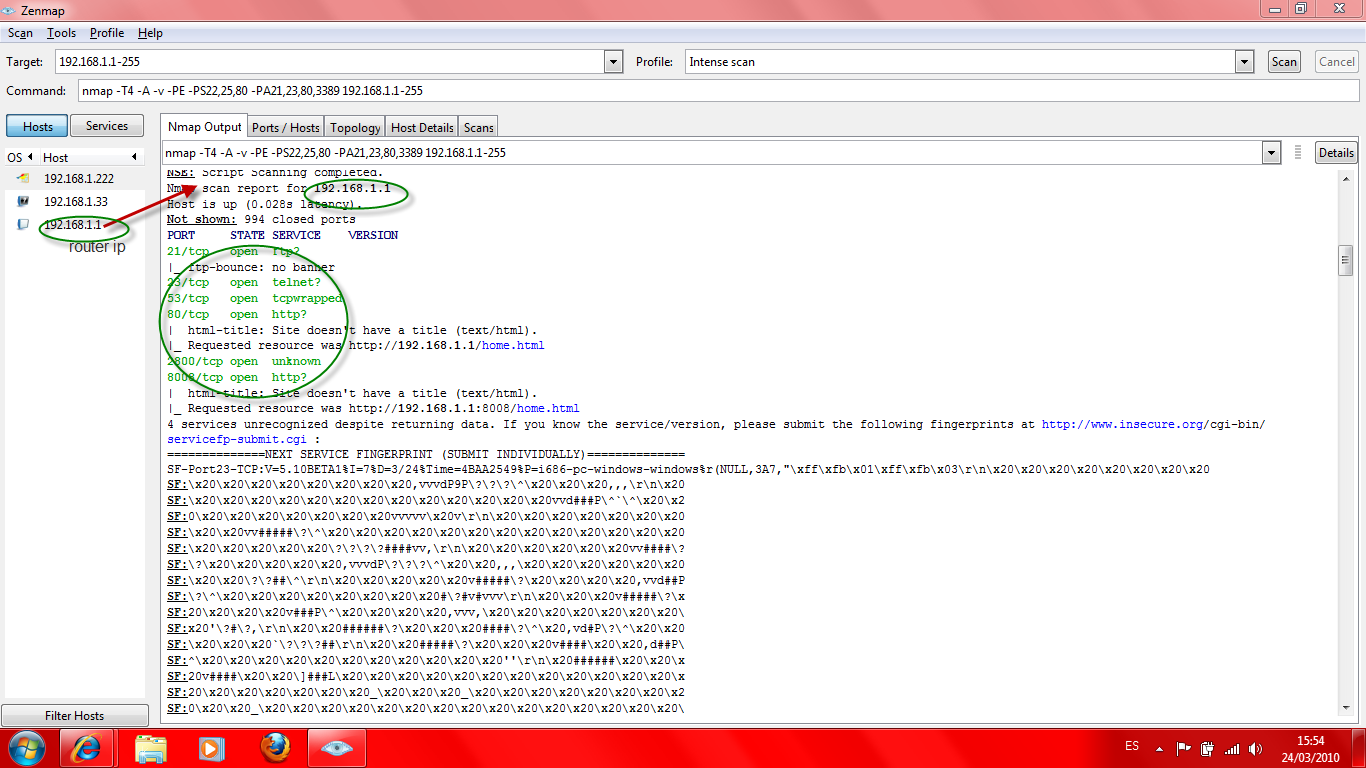Click the output scrollbar down arrow
This screenshot has width=1366, height=768.
[x=1346, y=708]
